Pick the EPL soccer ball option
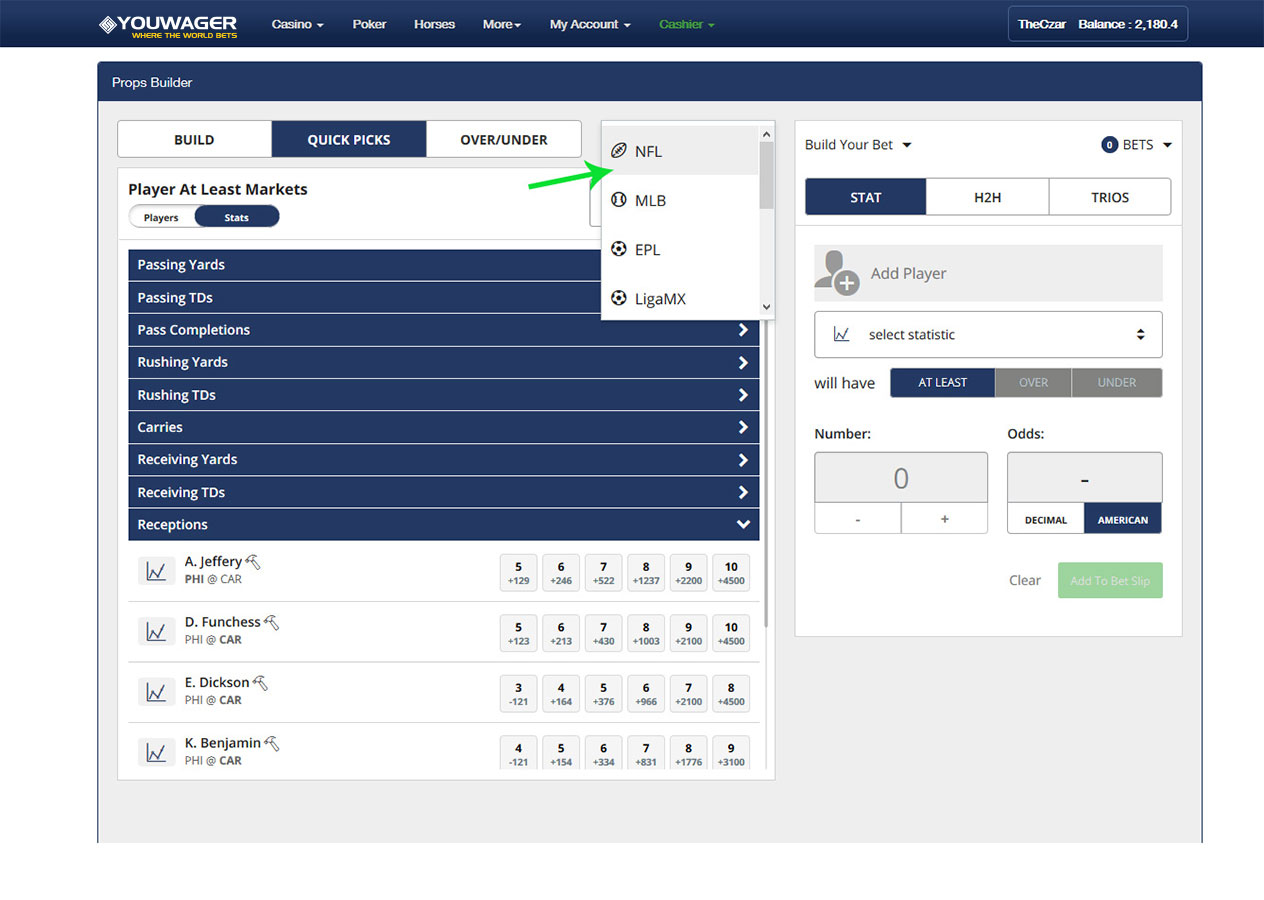This screenshot has height=900, width=1264. [x=619, y=250]
